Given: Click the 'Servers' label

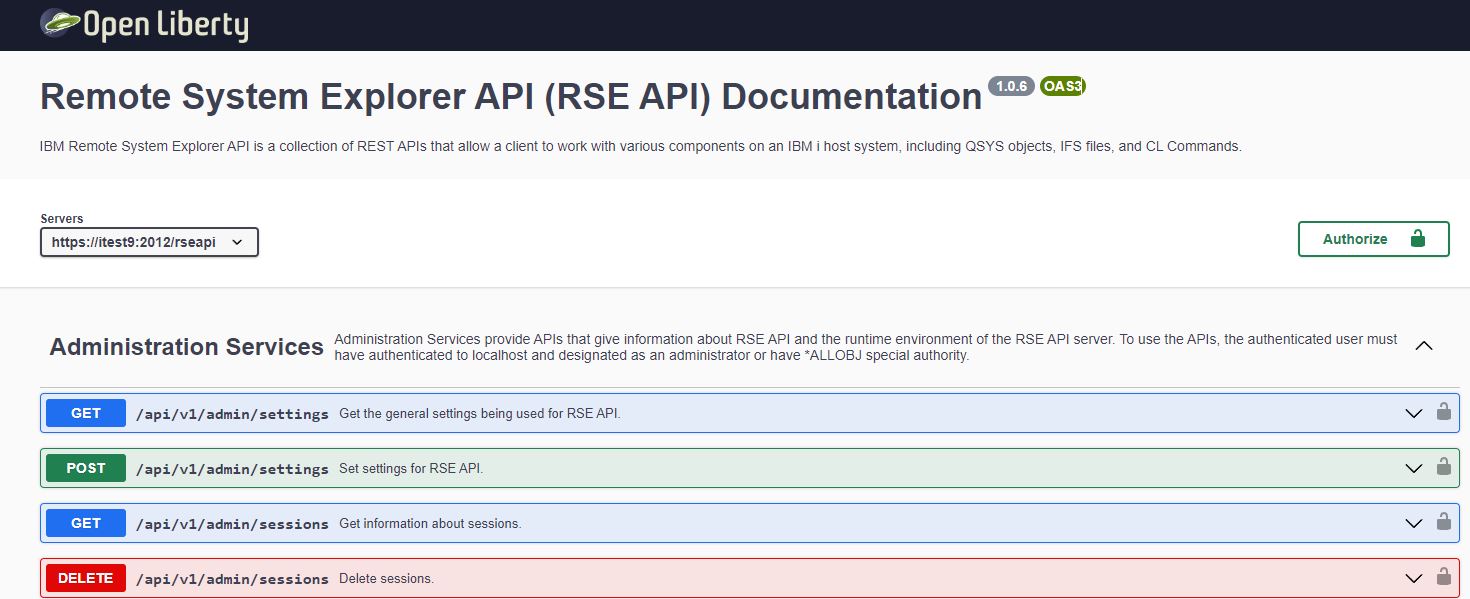Looking at the screenshot, I should point(62,218).
